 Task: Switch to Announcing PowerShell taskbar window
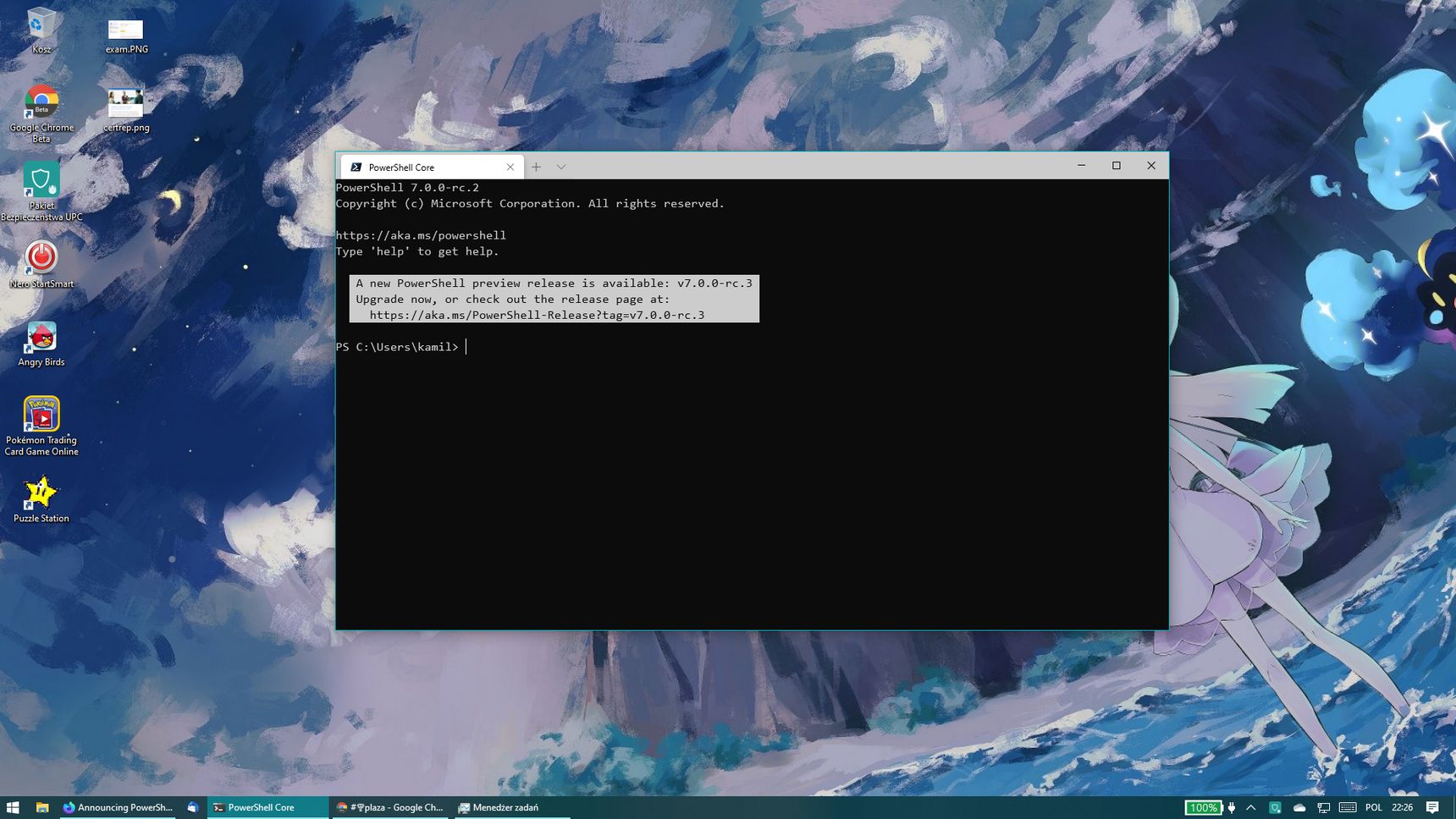point(118,807)
